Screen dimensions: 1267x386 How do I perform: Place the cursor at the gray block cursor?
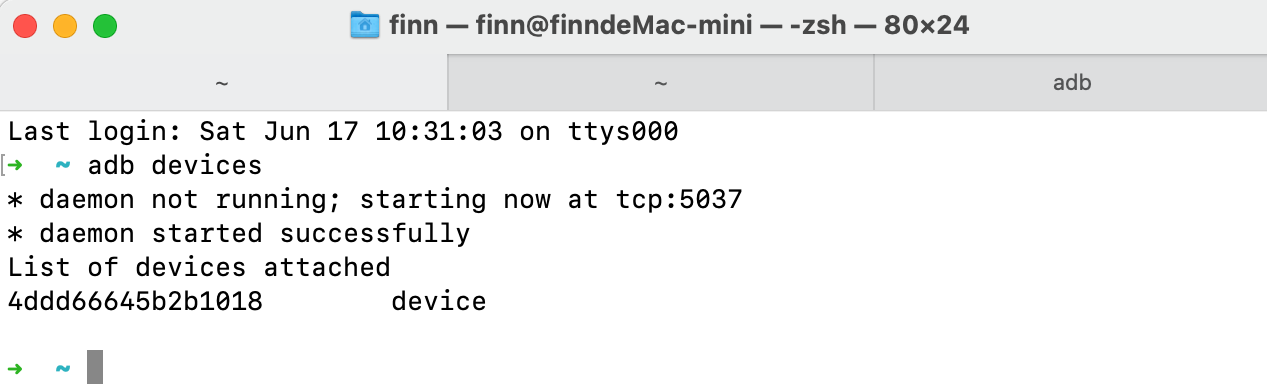coord(95,367)
